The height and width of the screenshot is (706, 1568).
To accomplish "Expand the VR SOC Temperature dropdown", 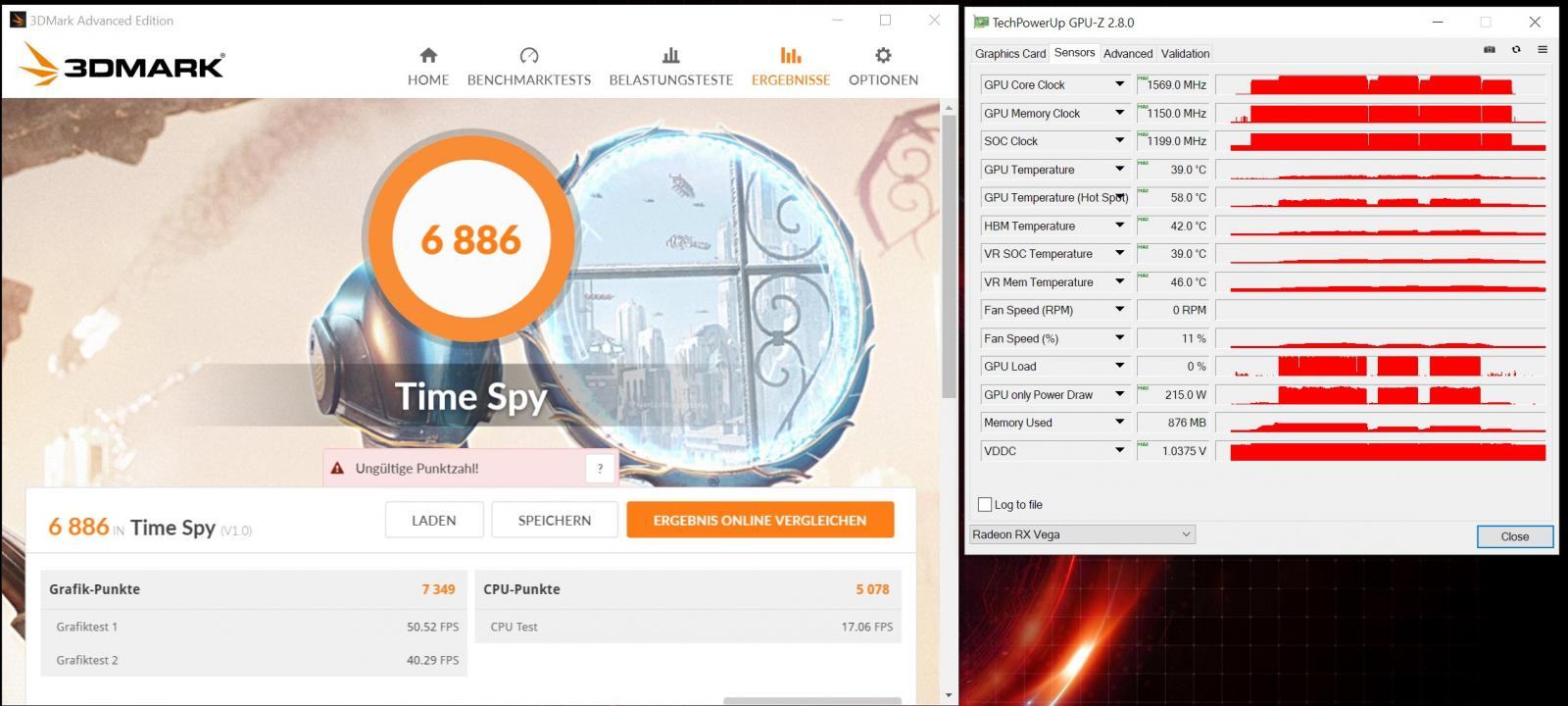I will click(1119, 253).
